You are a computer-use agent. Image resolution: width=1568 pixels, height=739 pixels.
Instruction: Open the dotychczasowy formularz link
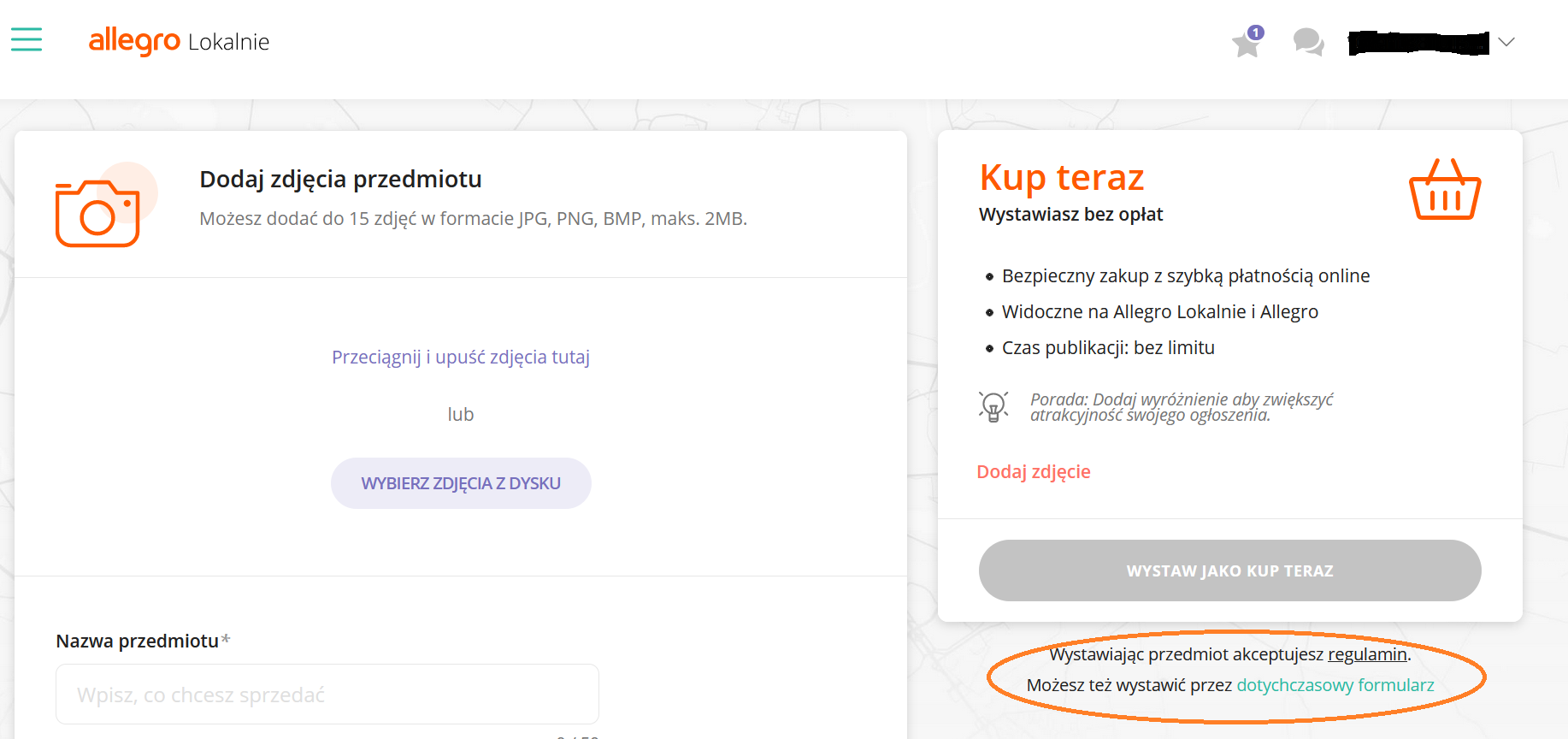coord(1335,685)
